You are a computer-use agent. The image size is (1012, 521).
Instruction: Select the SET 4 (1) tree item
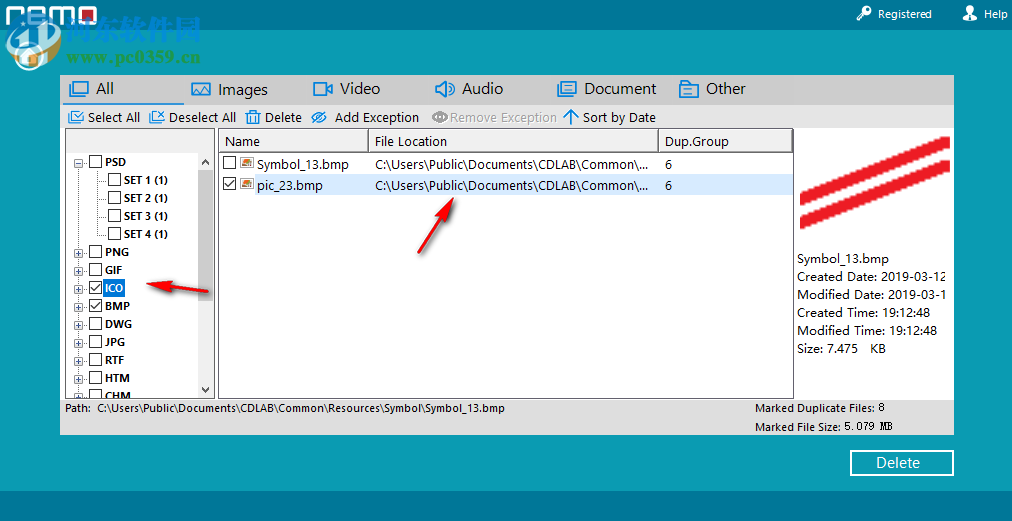[145, 234]
